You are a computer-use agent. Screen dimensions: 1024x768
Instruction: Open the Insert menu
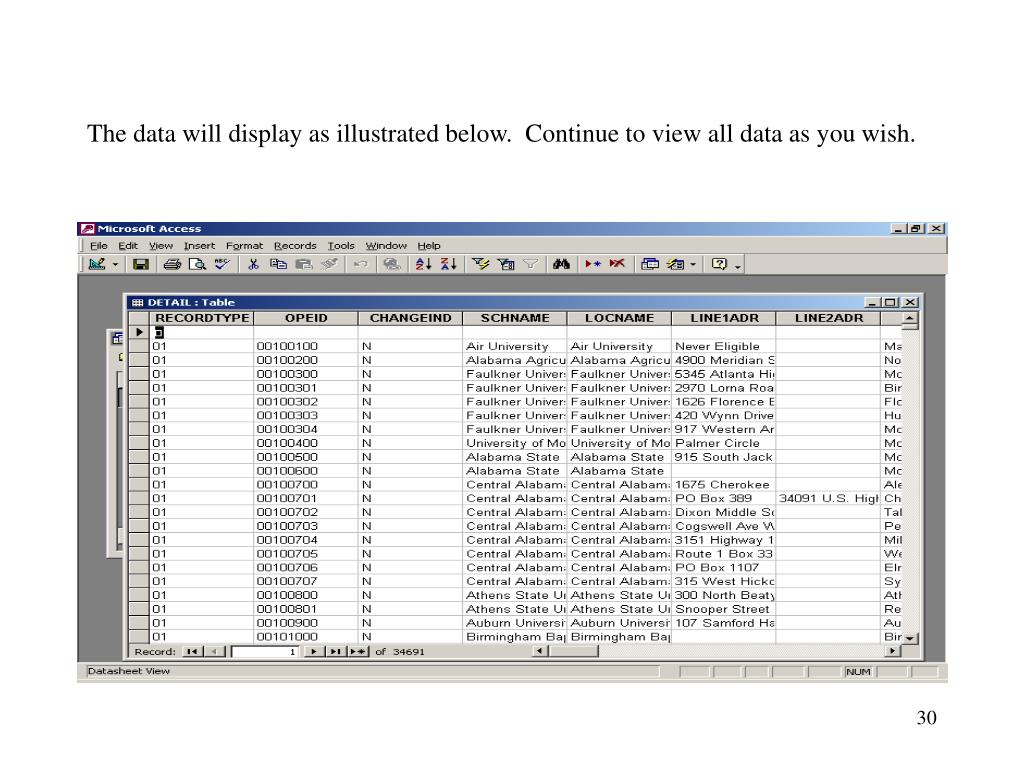[199, 246]
